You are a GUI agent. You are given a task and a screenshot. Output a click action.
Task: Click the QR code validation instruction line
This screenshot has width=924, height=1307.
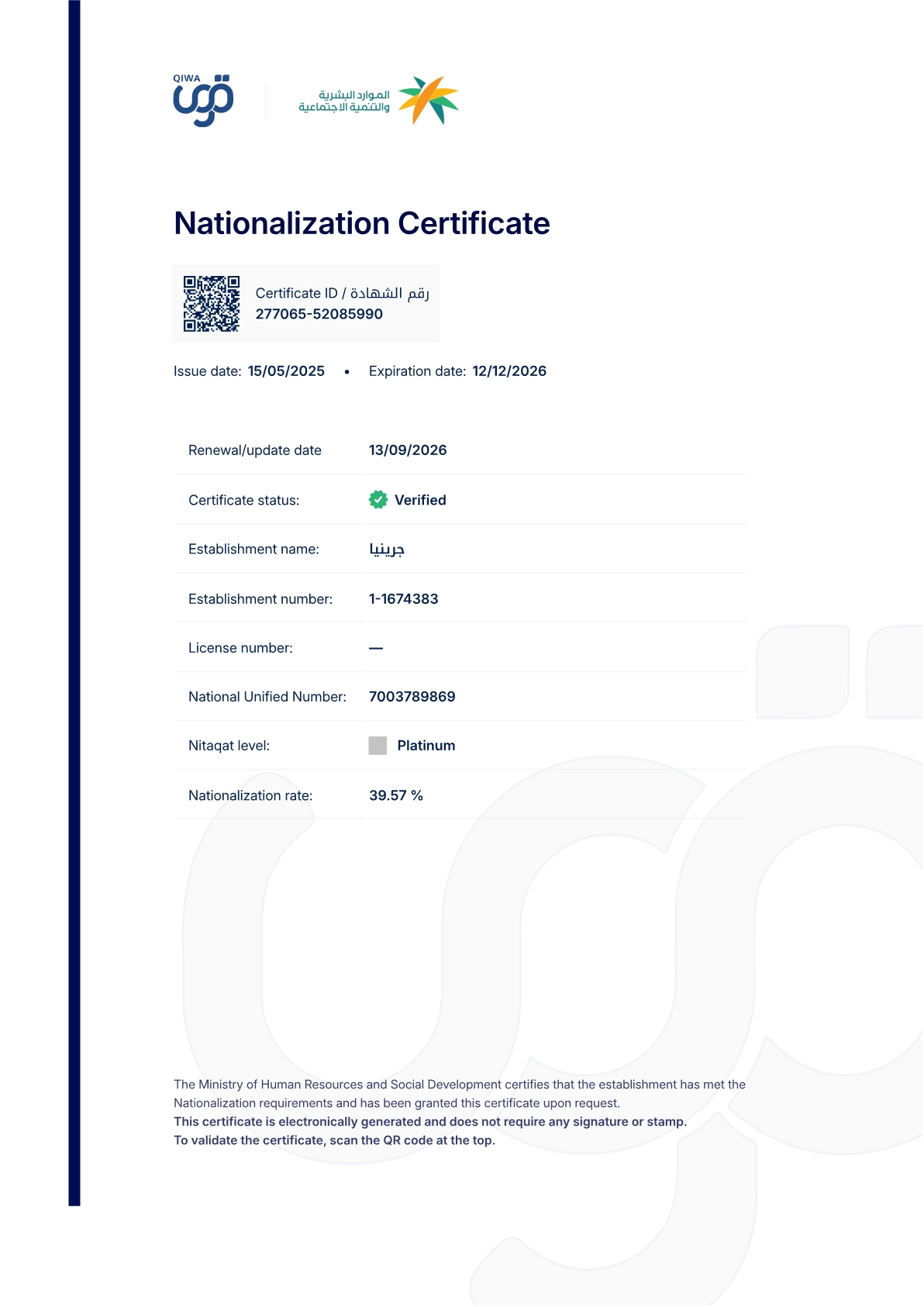tap(334, 1140)
